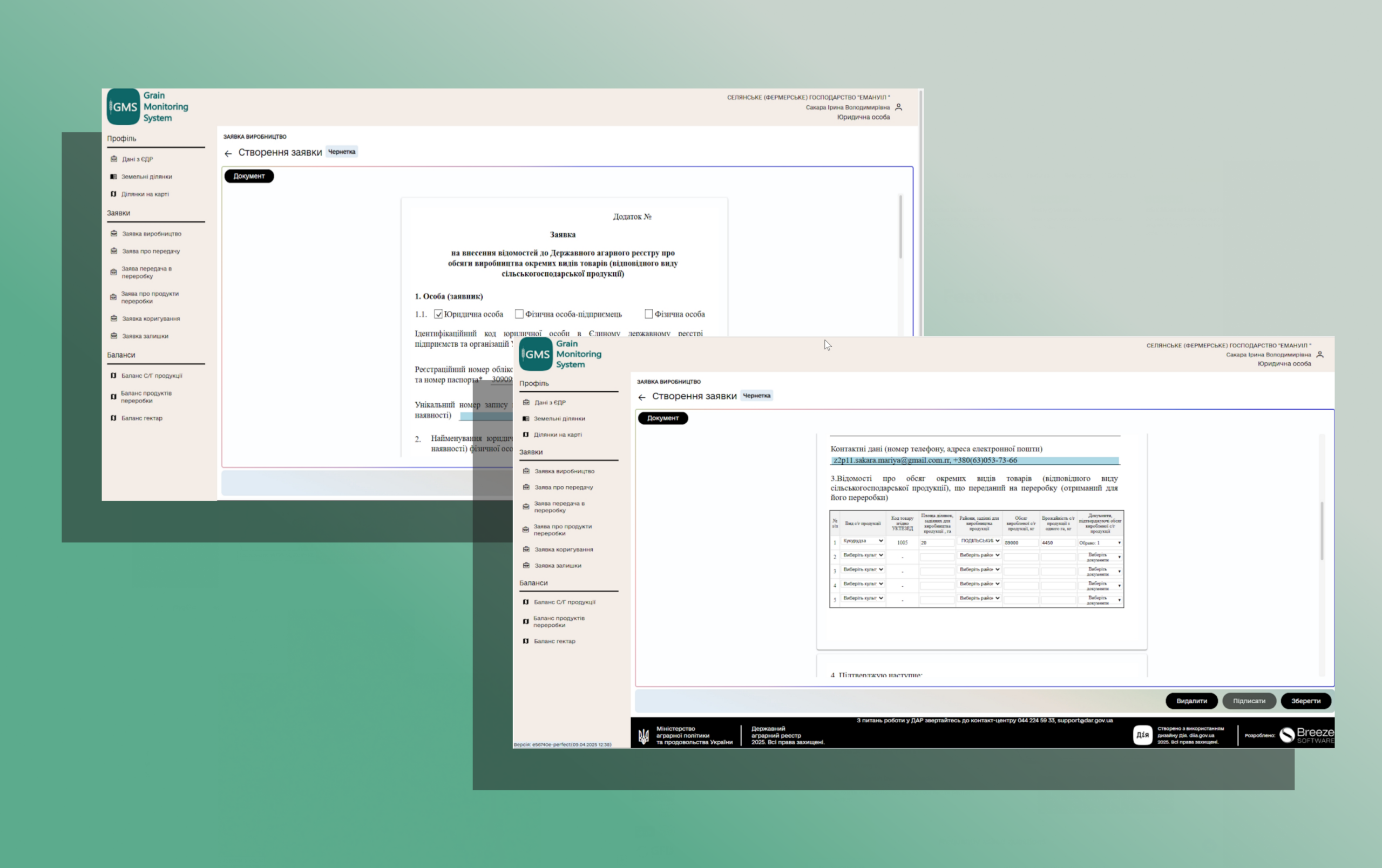Open the 'Обрано: 1' documents dropdown
This screenshot has width=1382, height=868.
coord(1100,542)
